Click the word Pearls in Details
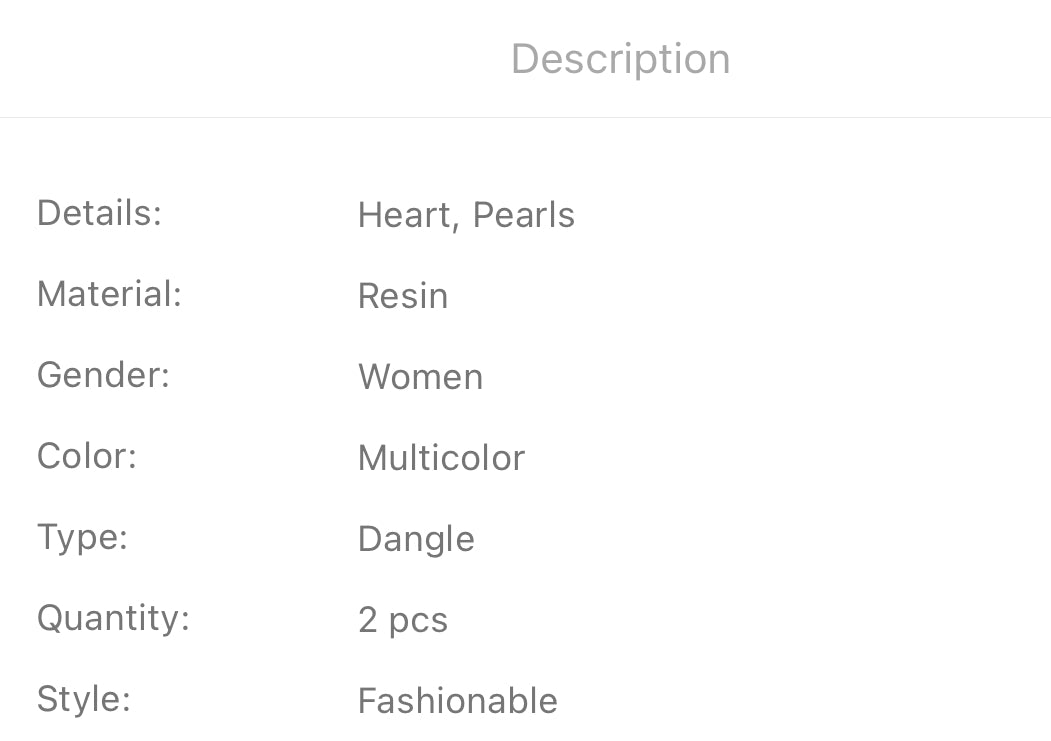The height and width of the screenshot is (741, 1051). pos(523,215)
